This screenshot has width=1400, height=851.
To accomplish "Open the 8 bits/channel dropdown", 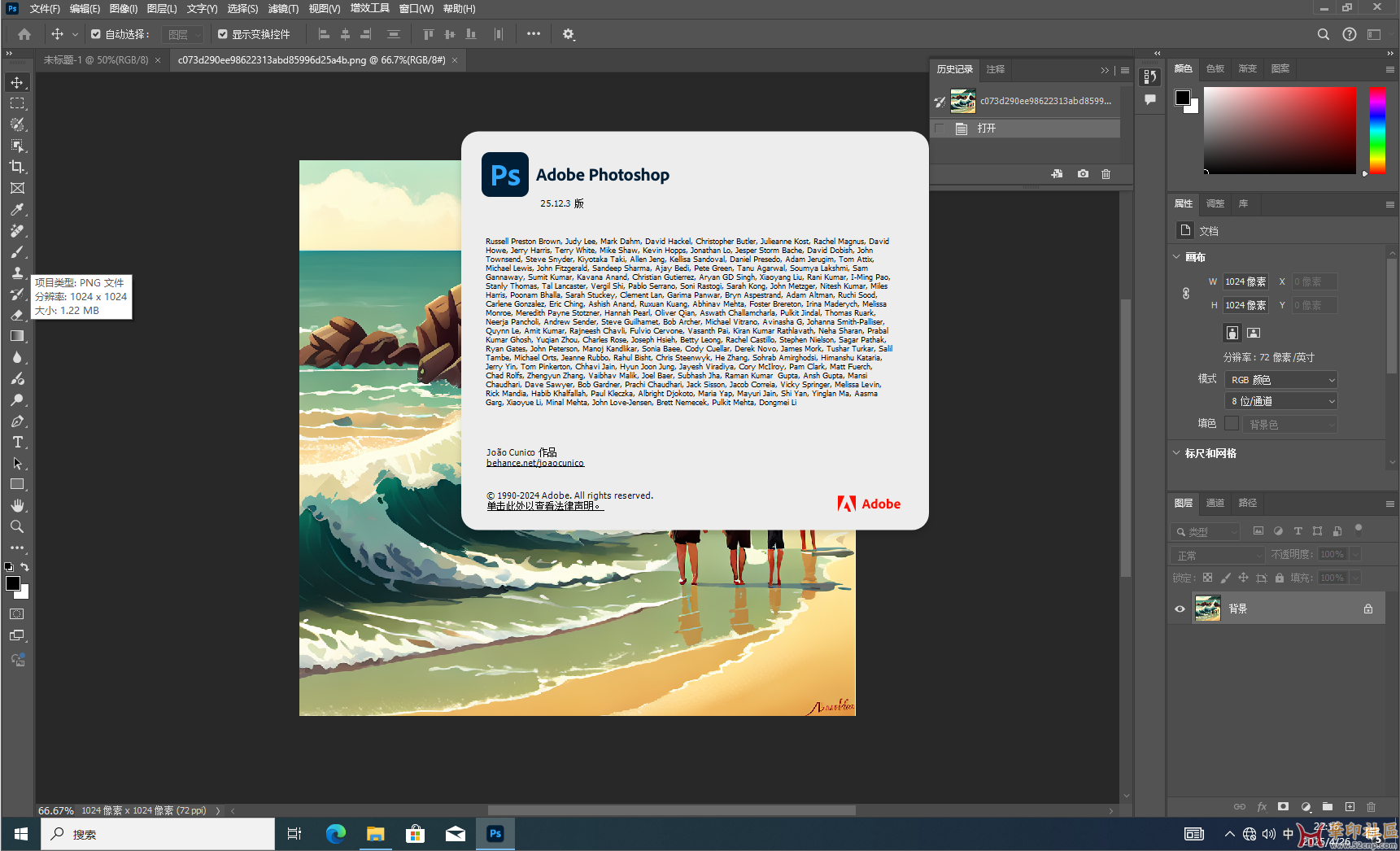I will [1281, 401].
